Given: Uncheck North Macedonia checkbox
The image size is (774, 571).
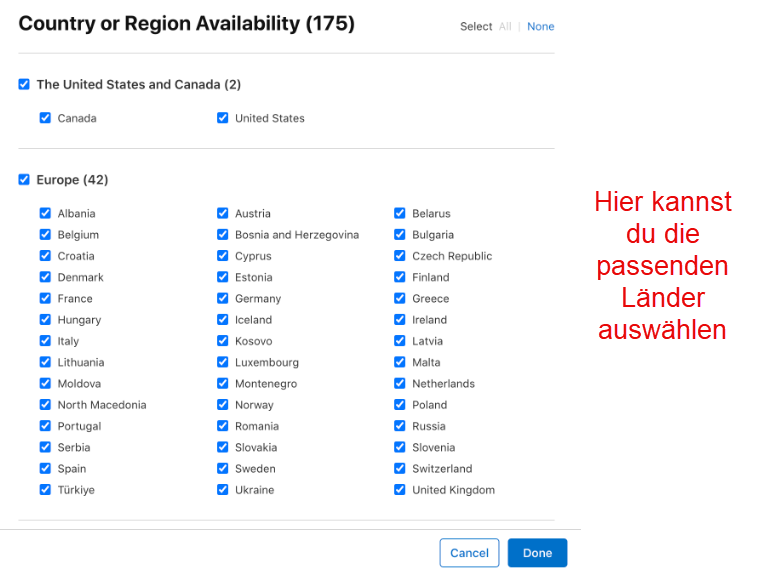Looking at the screenshot, I should coord(45,404).
